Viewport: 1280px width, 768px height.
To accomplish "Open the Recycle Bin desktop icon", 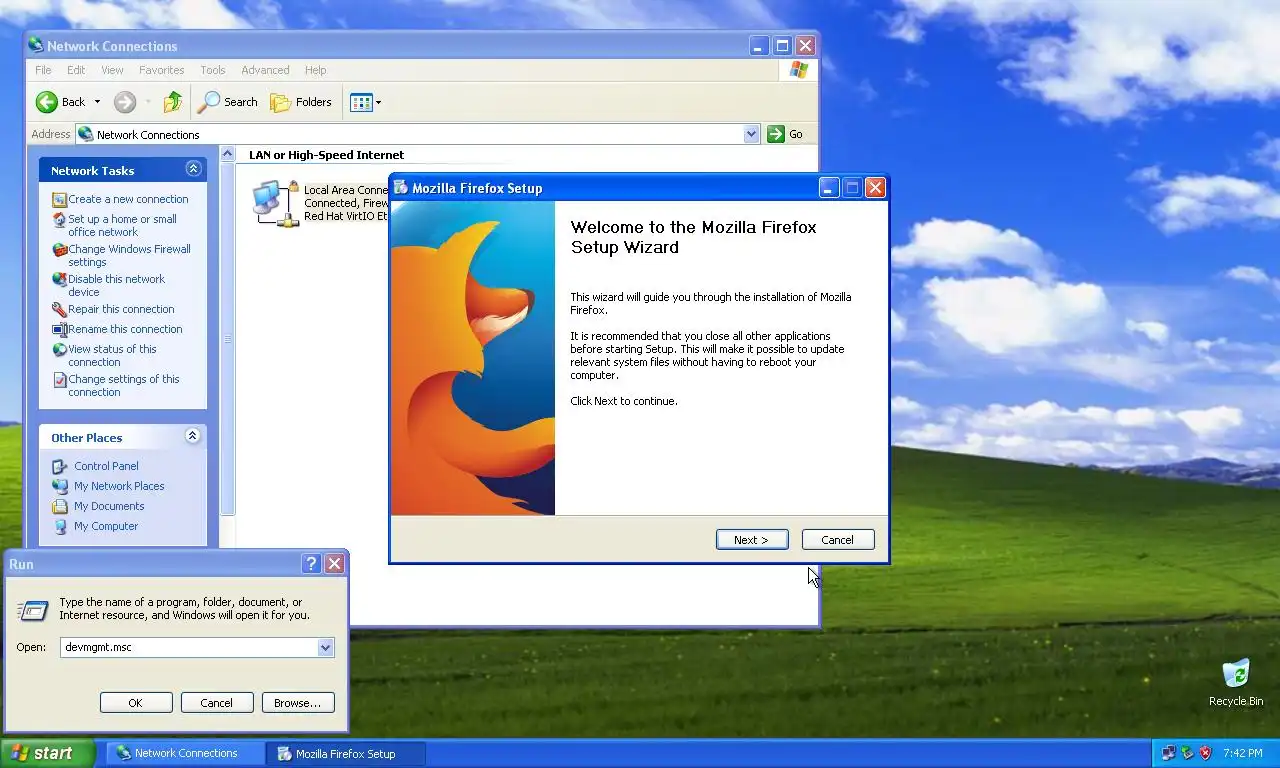I will point(1236,673).
